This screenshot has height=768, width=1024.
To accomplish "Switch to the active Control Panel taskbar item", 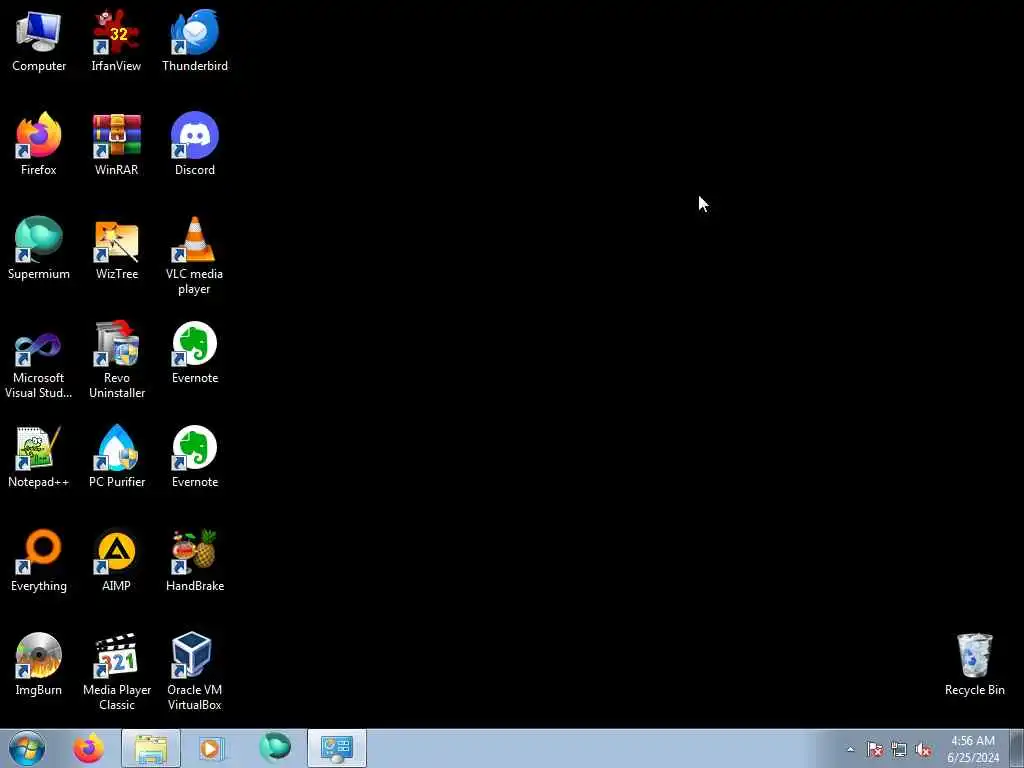I will pos(337,748).
